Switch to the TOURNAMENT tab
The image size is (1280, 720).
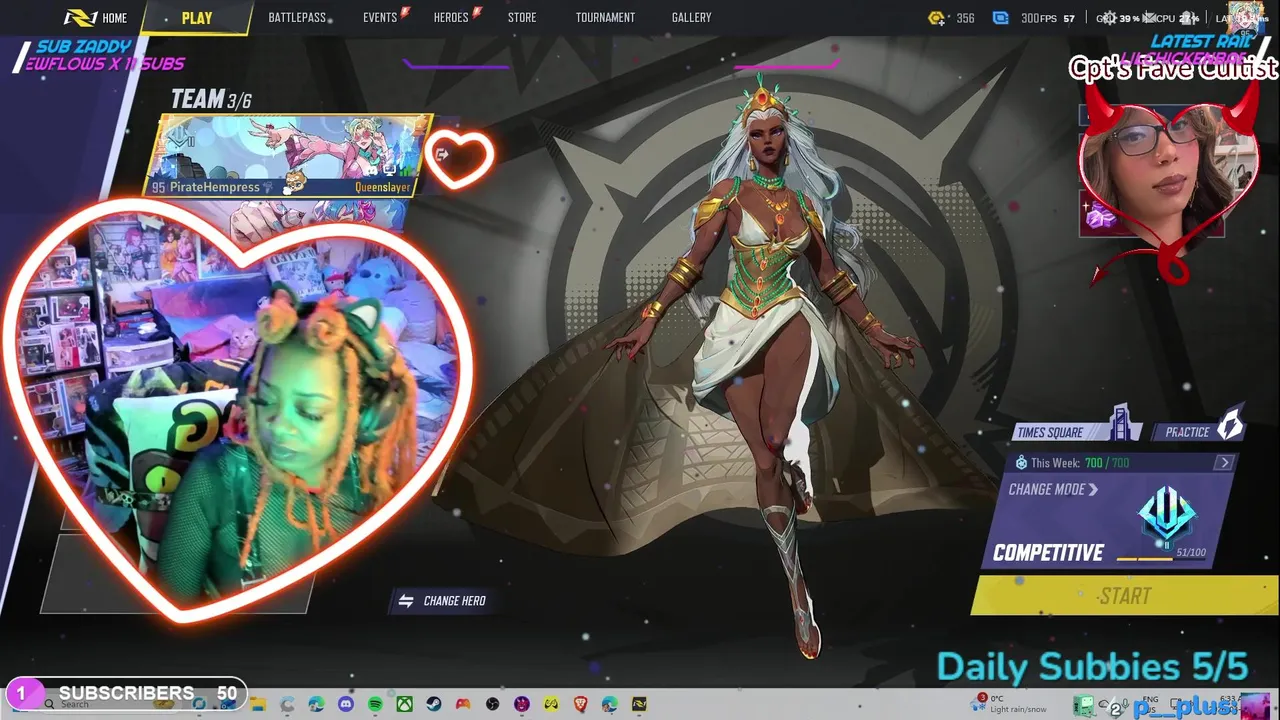605,18
